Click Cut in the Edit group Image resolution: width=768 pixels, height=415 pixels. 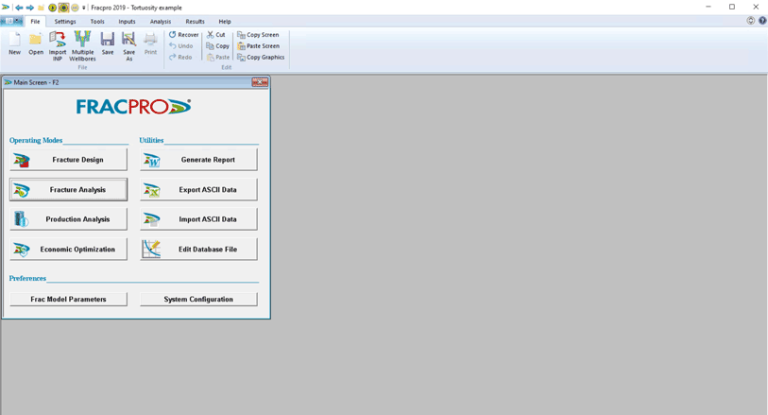pos(216,35)
